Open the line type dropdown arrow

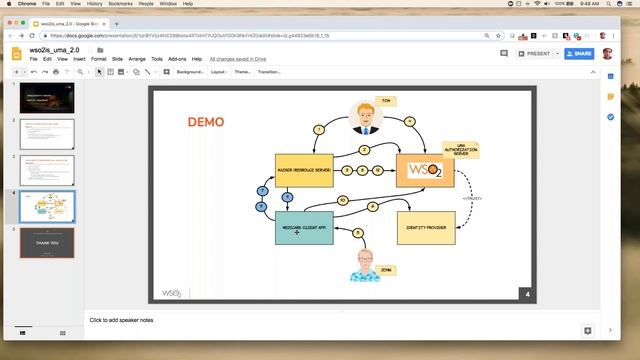[x=155, y=72]
